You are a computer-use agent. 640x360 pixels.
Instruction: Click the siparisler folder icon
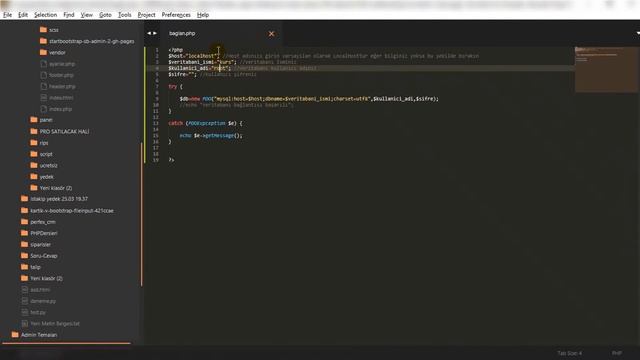point(24,244)
